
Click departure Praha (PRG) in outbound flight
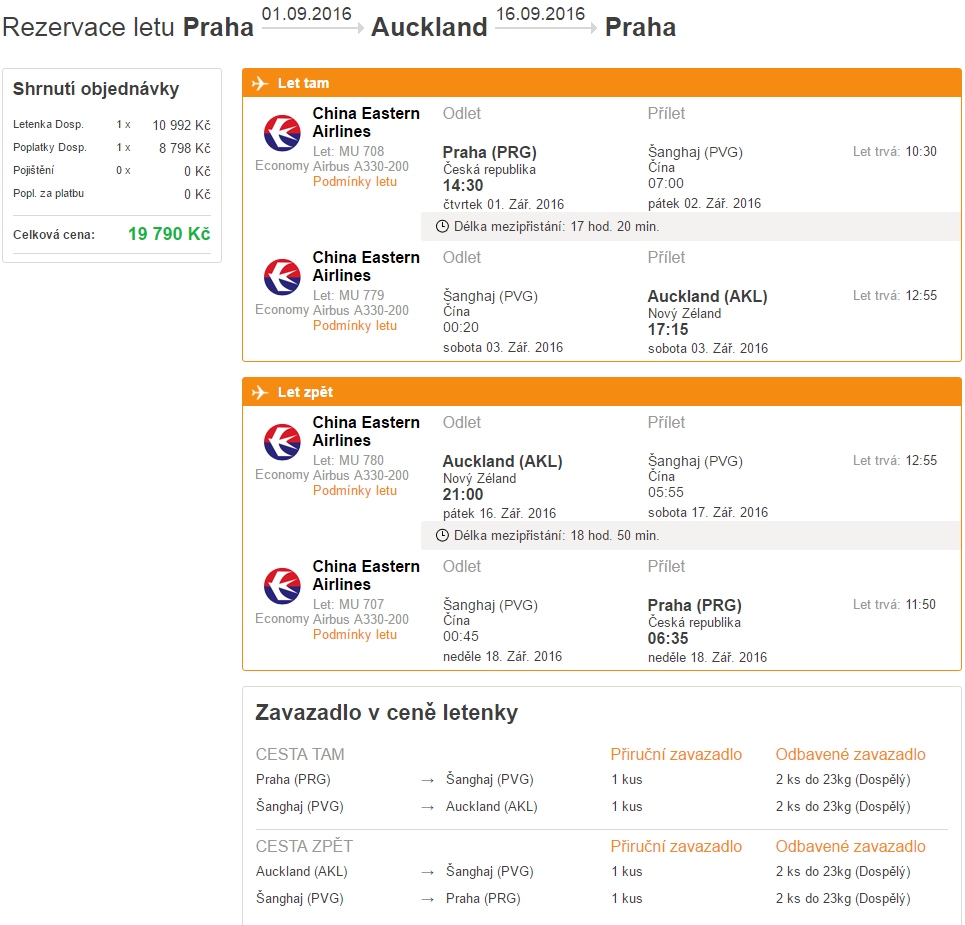pyautogui.click(x=490, y=152)
